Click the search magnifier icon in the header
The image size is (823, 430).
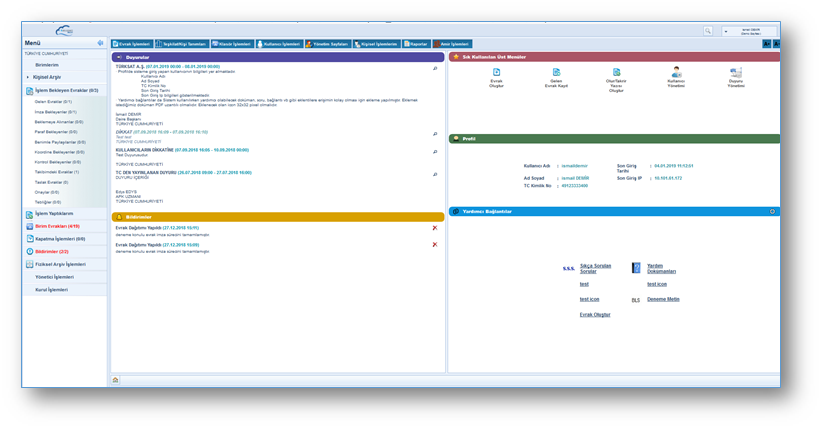[708, 32]
